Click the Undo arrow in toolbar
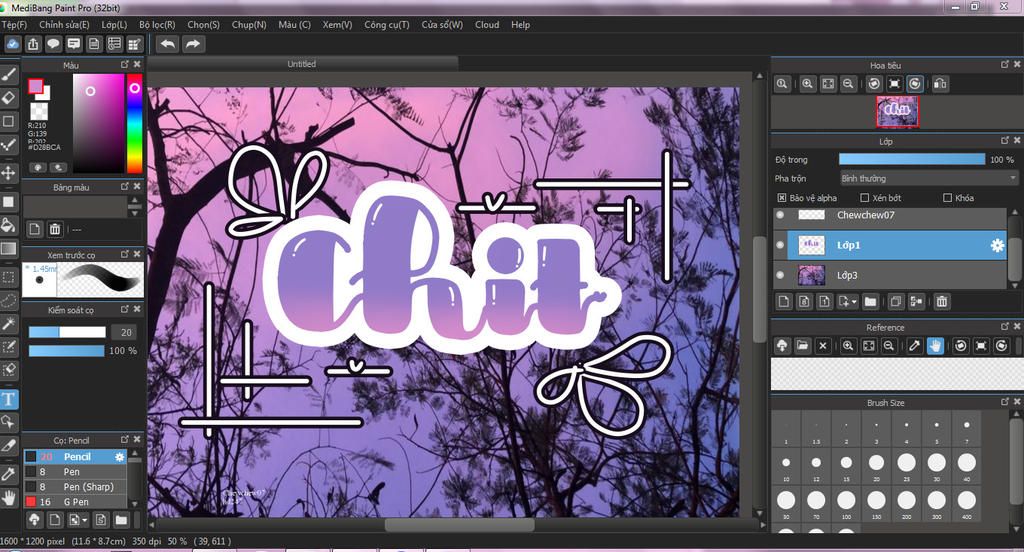Viewport: 1024px width, 552px height. 168,44
